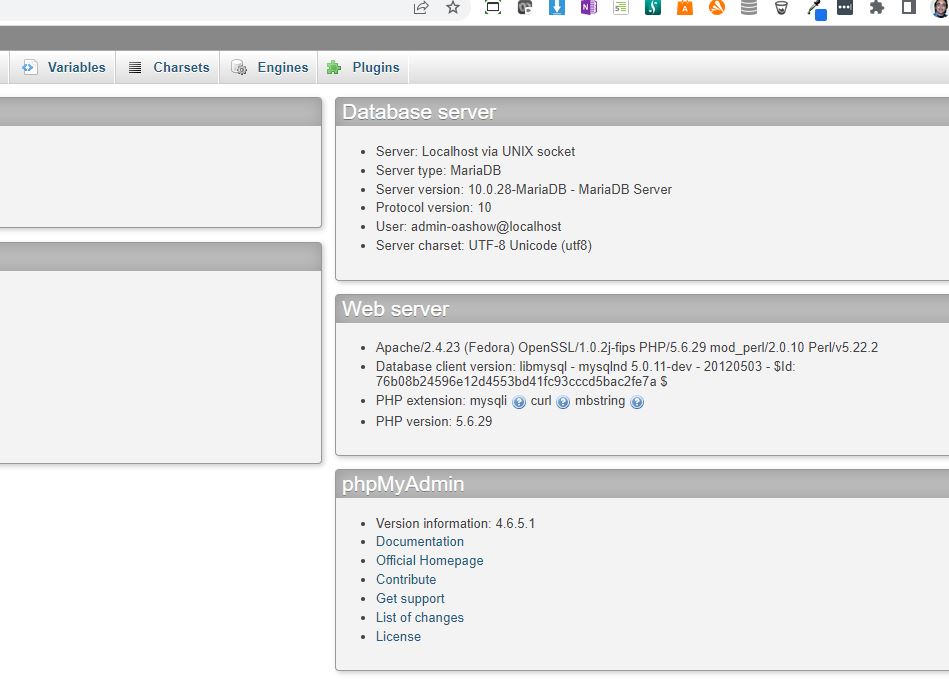Toggle the browser side panel icon

(x=908, y=7)
